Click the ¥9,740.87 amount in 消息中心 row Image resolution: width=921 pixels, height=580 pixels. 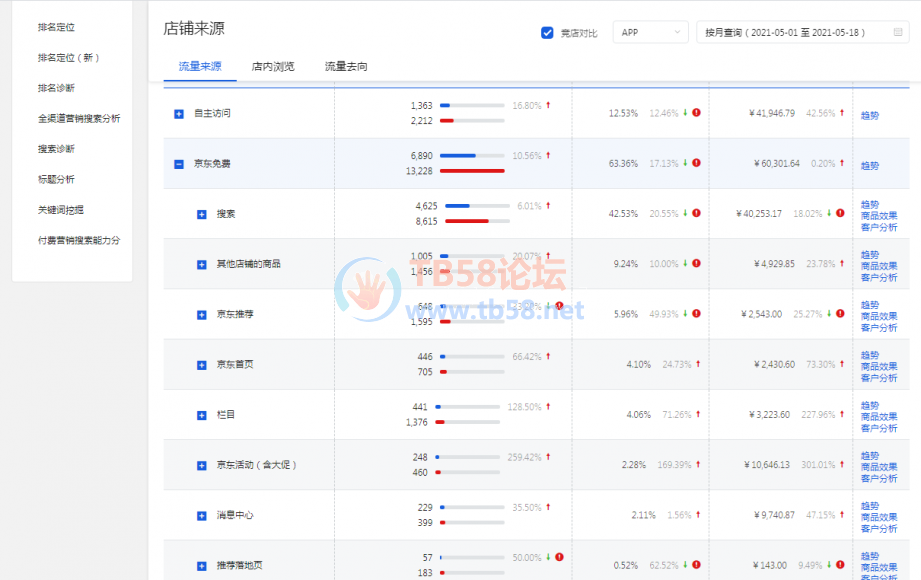pyautogui.click(x=774, y=515)
